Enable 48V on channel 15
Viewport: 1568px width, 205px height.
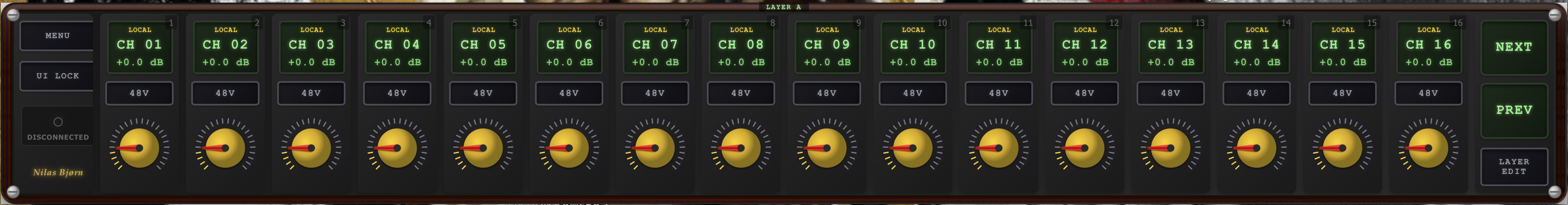[1342, 93]
